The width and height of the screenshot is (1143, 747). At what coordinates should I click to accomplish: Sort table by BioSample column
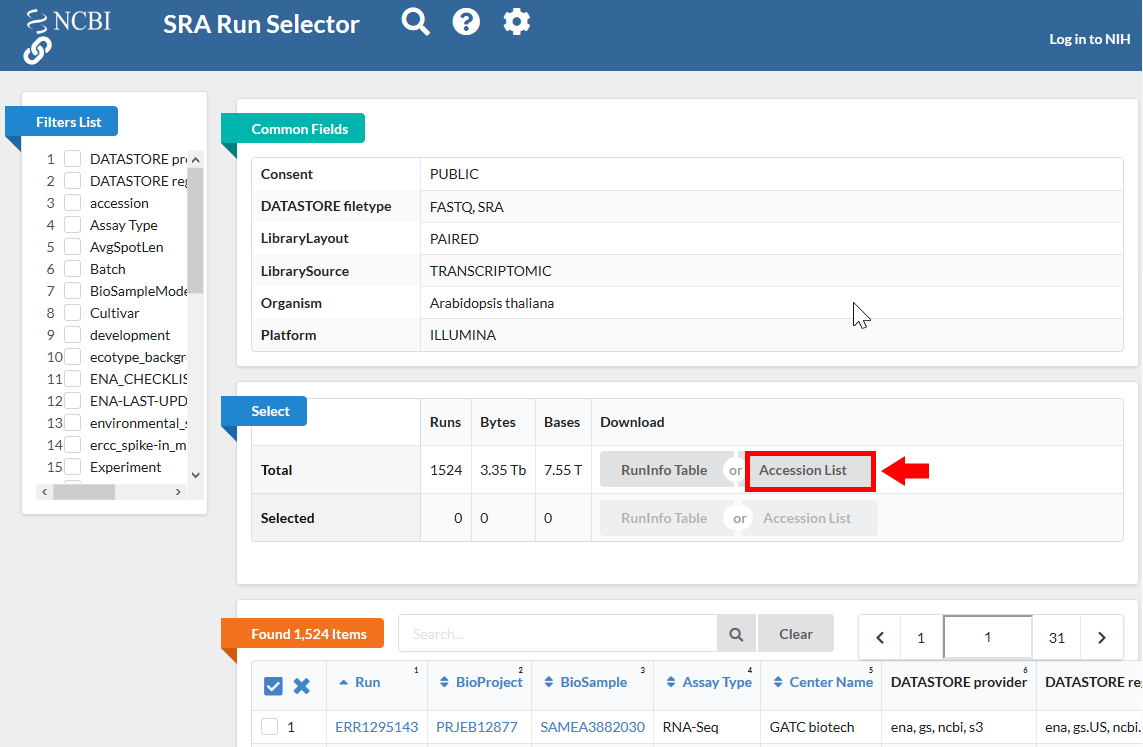click(x=586, y=682)
